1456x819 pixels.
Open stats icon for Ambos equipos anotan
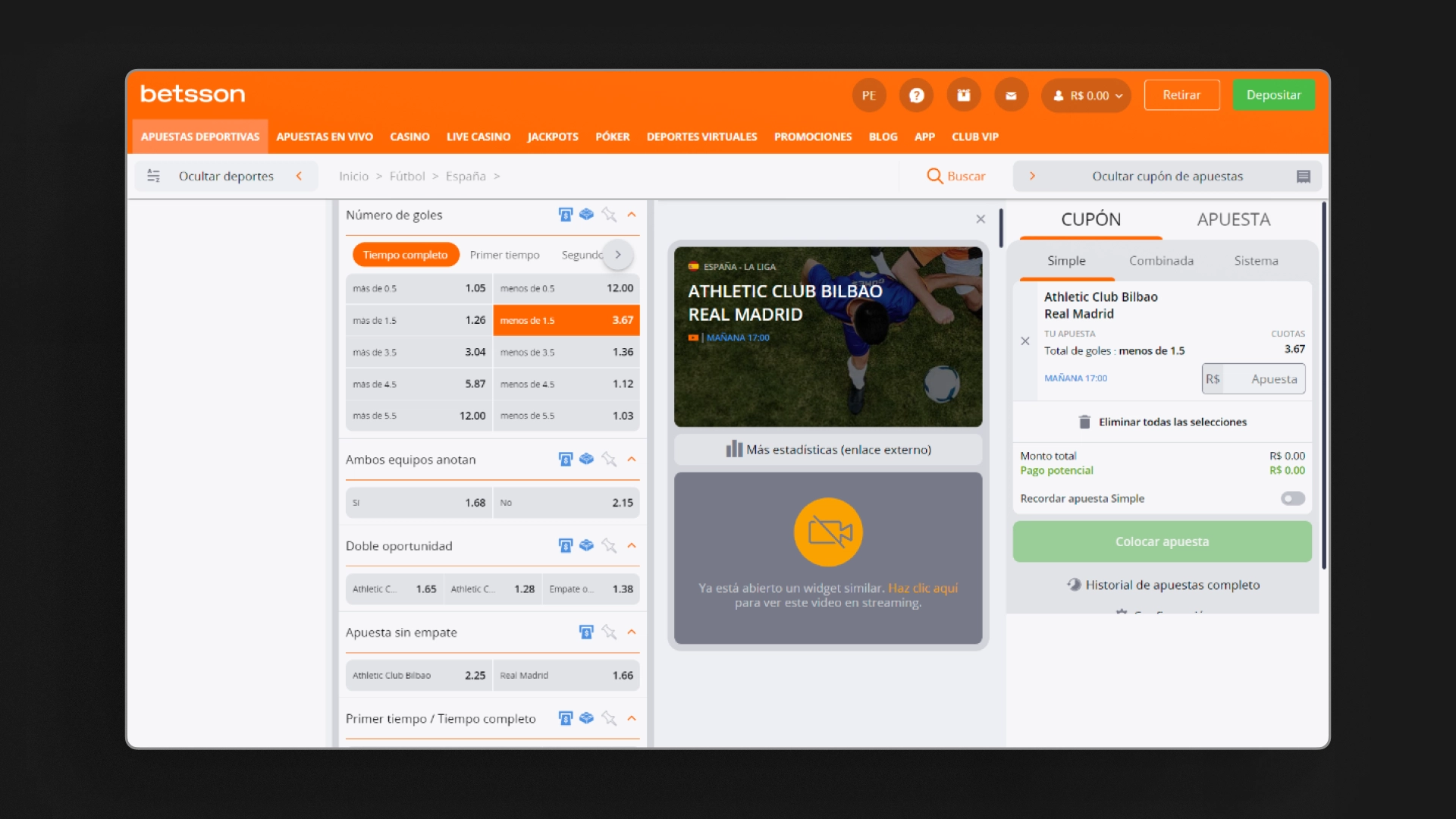566,460
